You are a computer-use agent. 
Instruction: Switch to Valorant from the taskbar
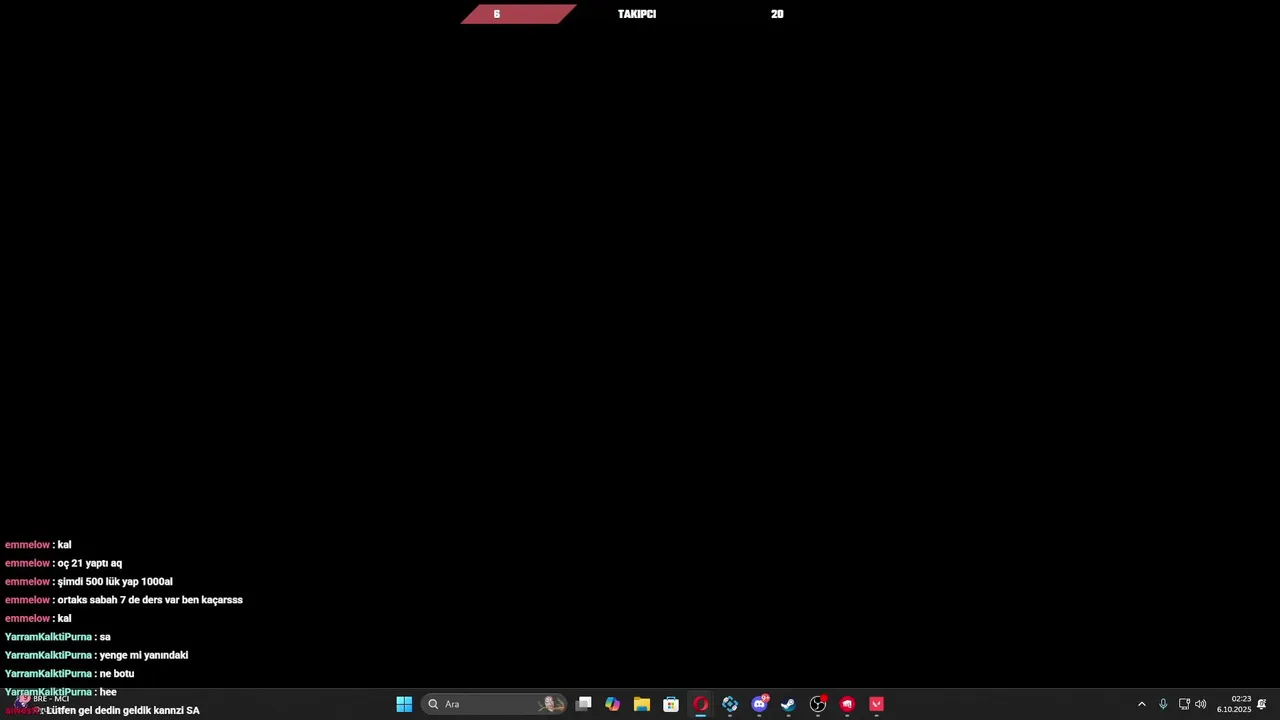(x=876, y=704)
